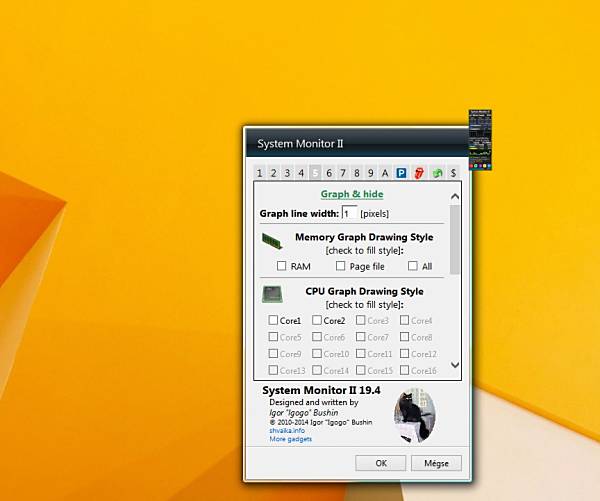Click the System Monitor gadget preview on desktop

tap(480, 140)
